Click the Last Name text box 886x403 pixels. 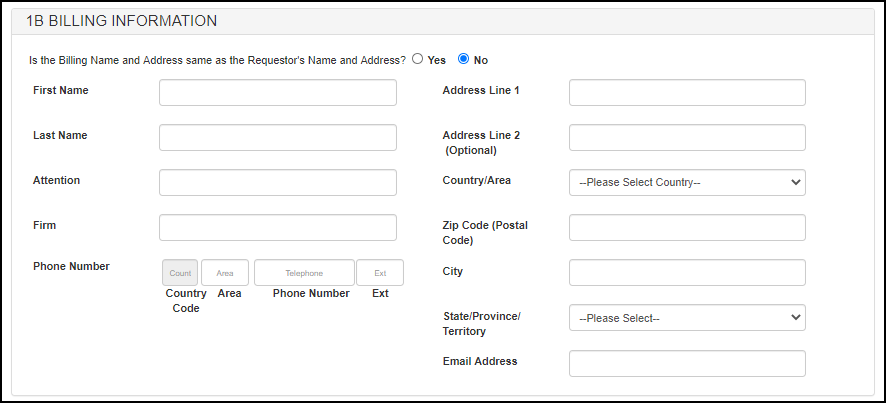point(277,138)
